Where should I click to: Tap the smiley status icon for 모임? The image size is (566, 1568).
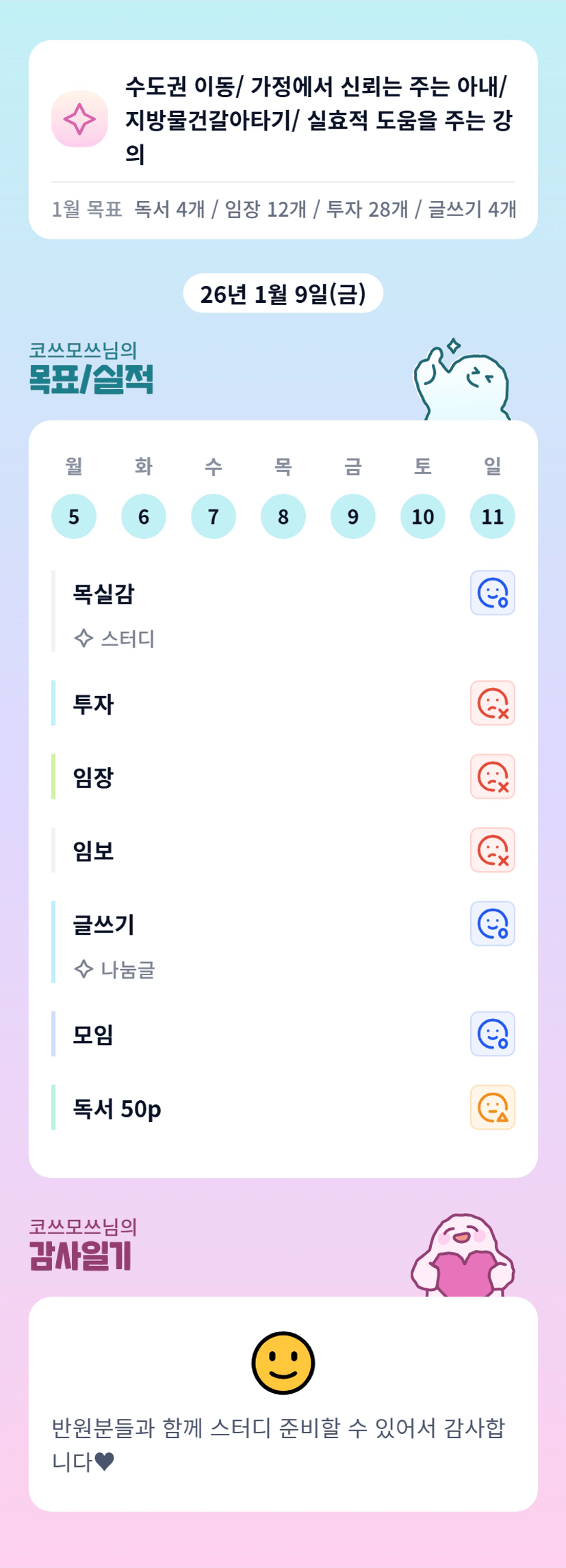492,1034
